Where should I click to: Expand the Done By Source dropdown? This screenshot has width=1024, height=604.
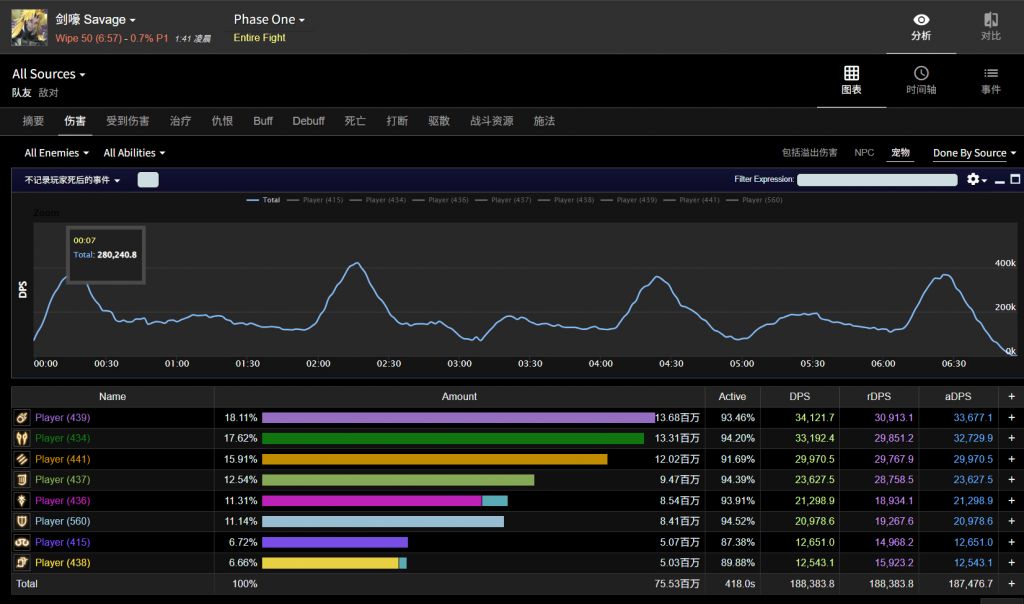point(974,153)
